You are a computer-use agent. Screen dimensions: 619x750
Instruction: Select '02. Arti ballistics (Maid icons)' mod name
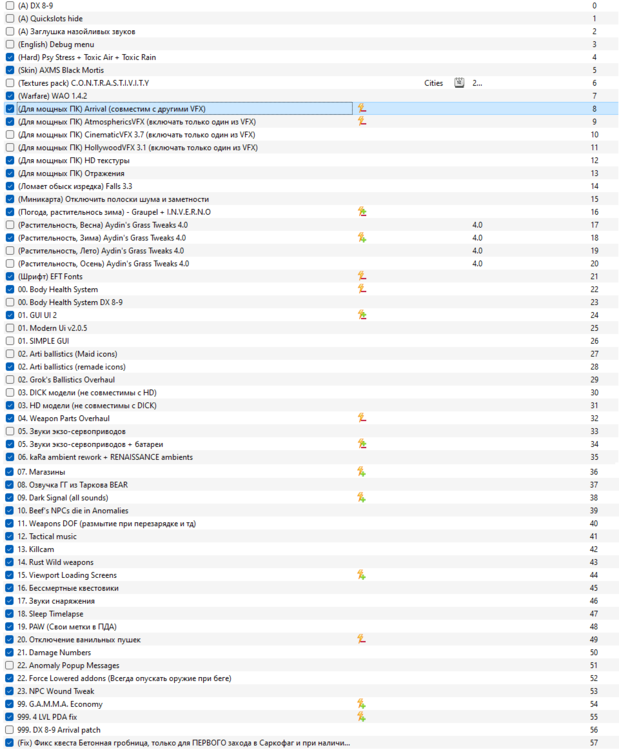click(x=67, y=354)
